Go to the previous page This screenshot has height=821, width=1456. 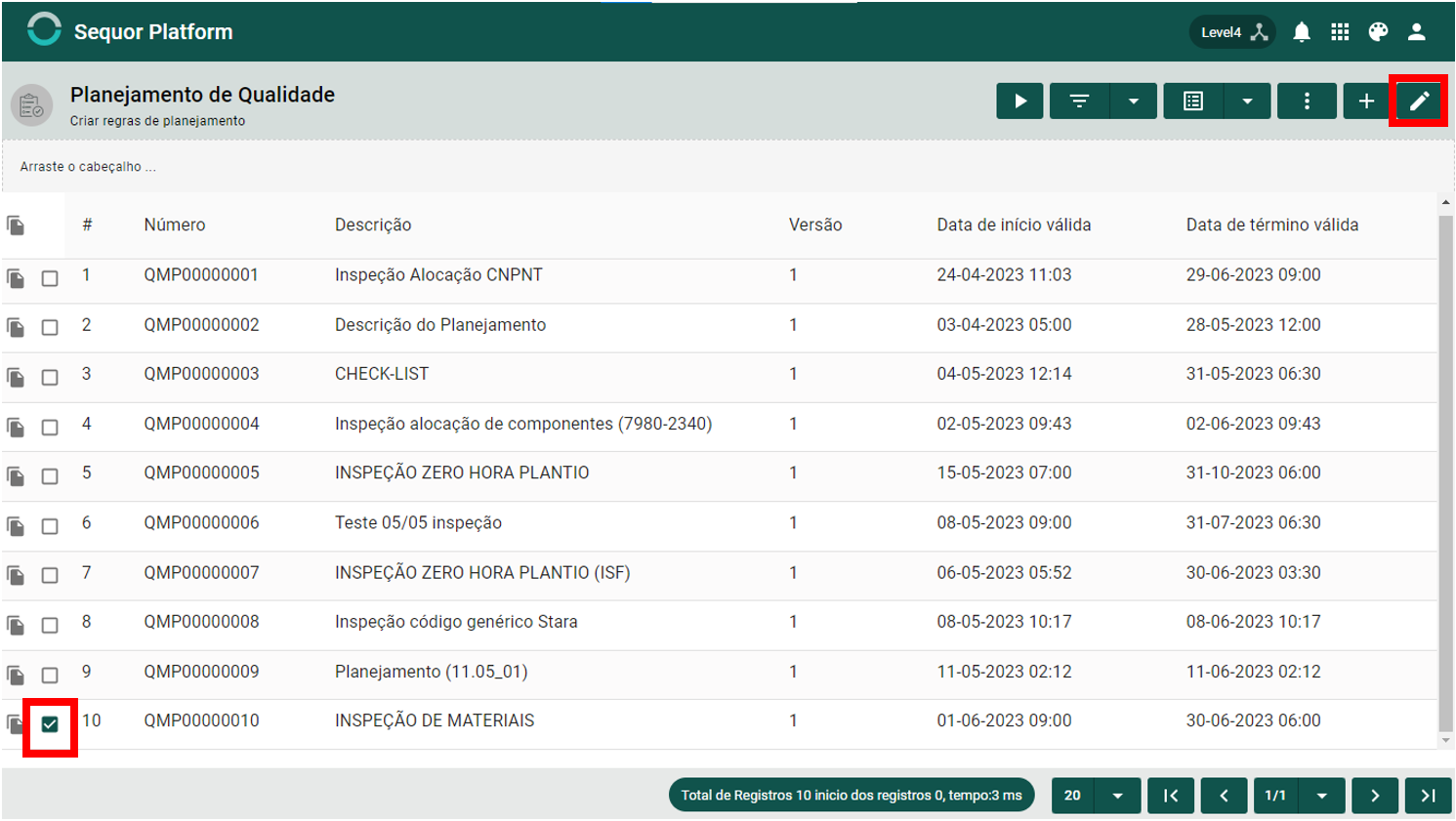click(1224, 795)
